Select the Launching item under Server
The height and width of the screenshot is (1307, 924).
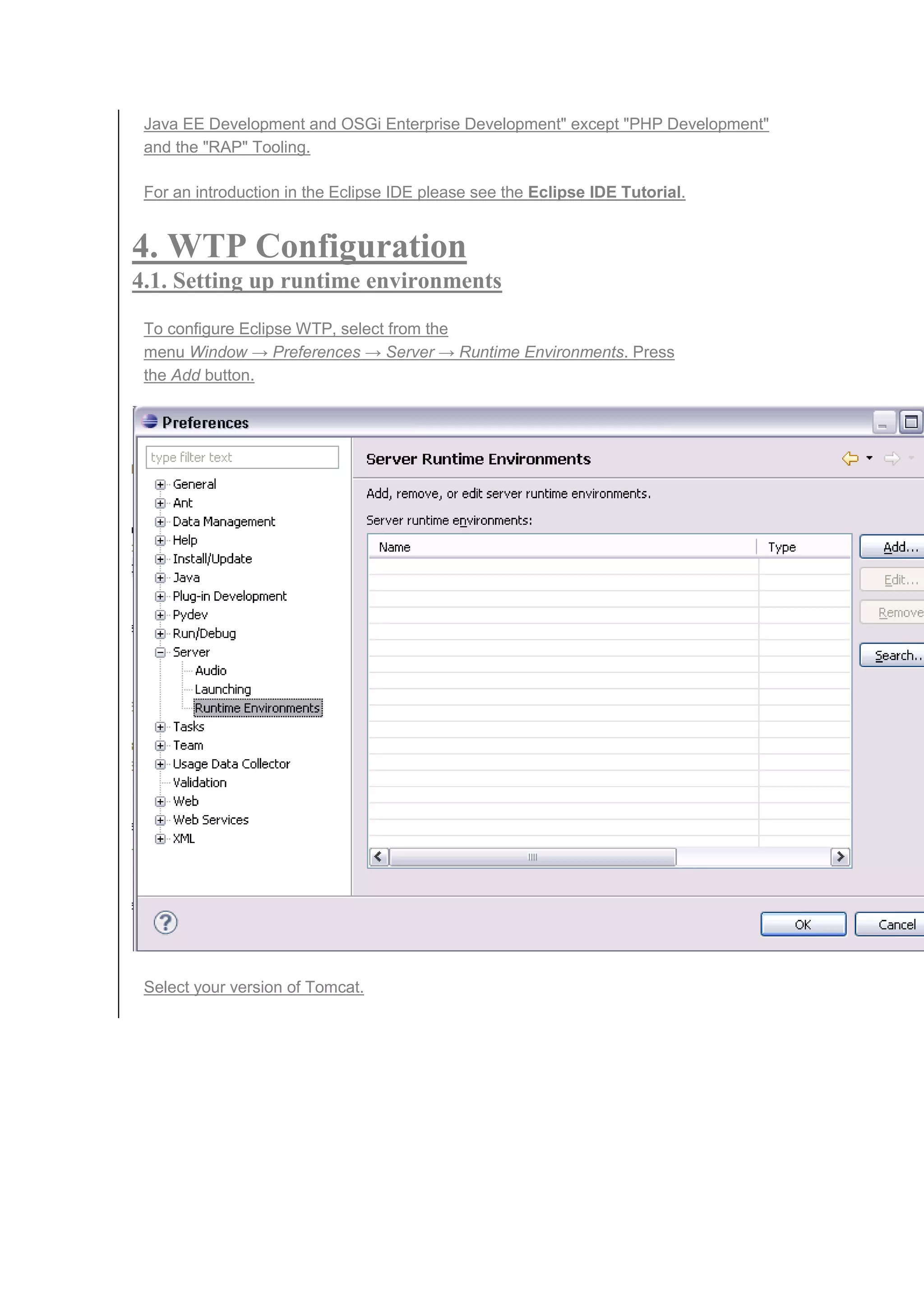click(222, 689)
